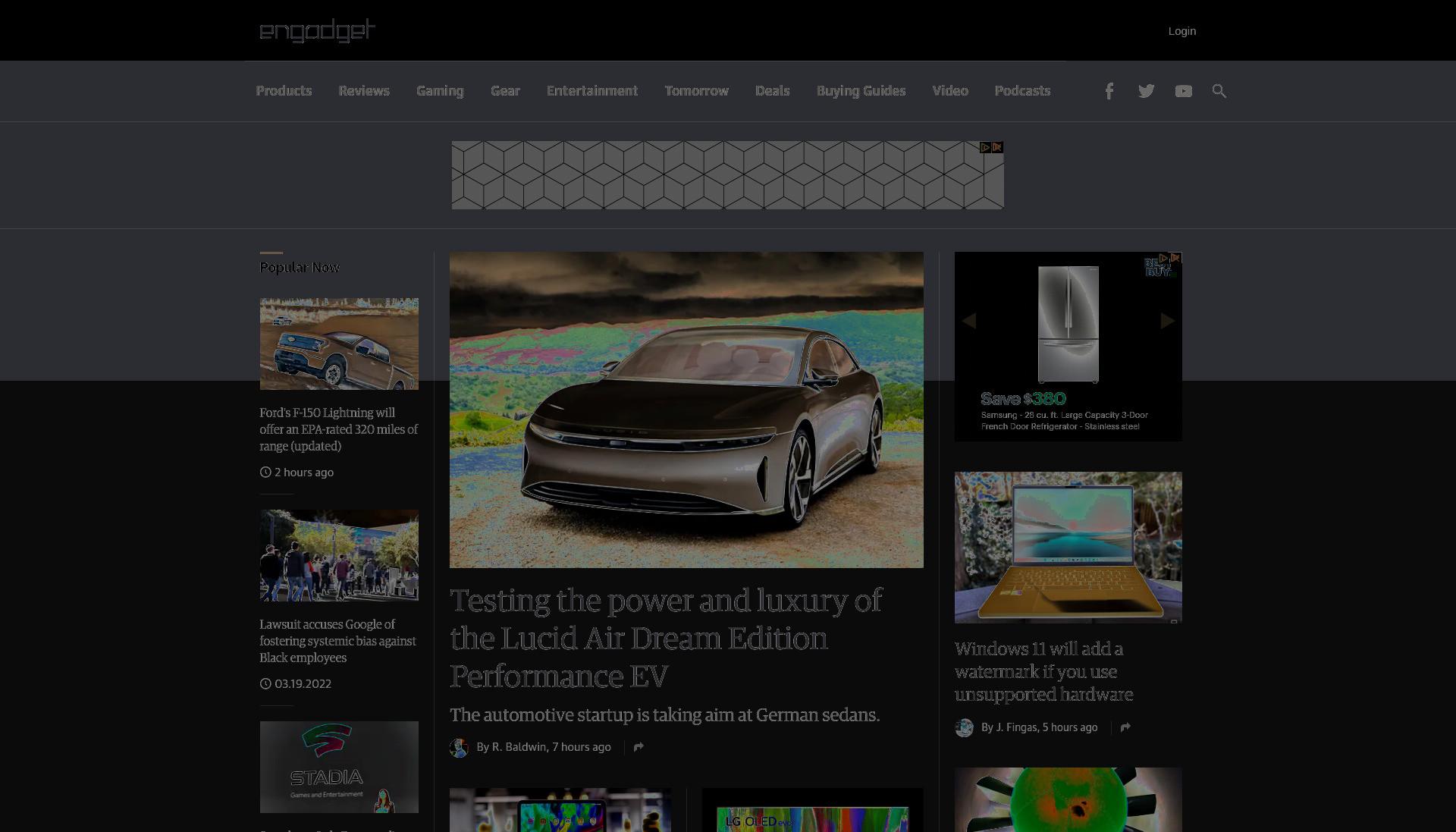Go to the Gaming section
The width and height of the screenshot is (1456, 832).
coord(440,91)
